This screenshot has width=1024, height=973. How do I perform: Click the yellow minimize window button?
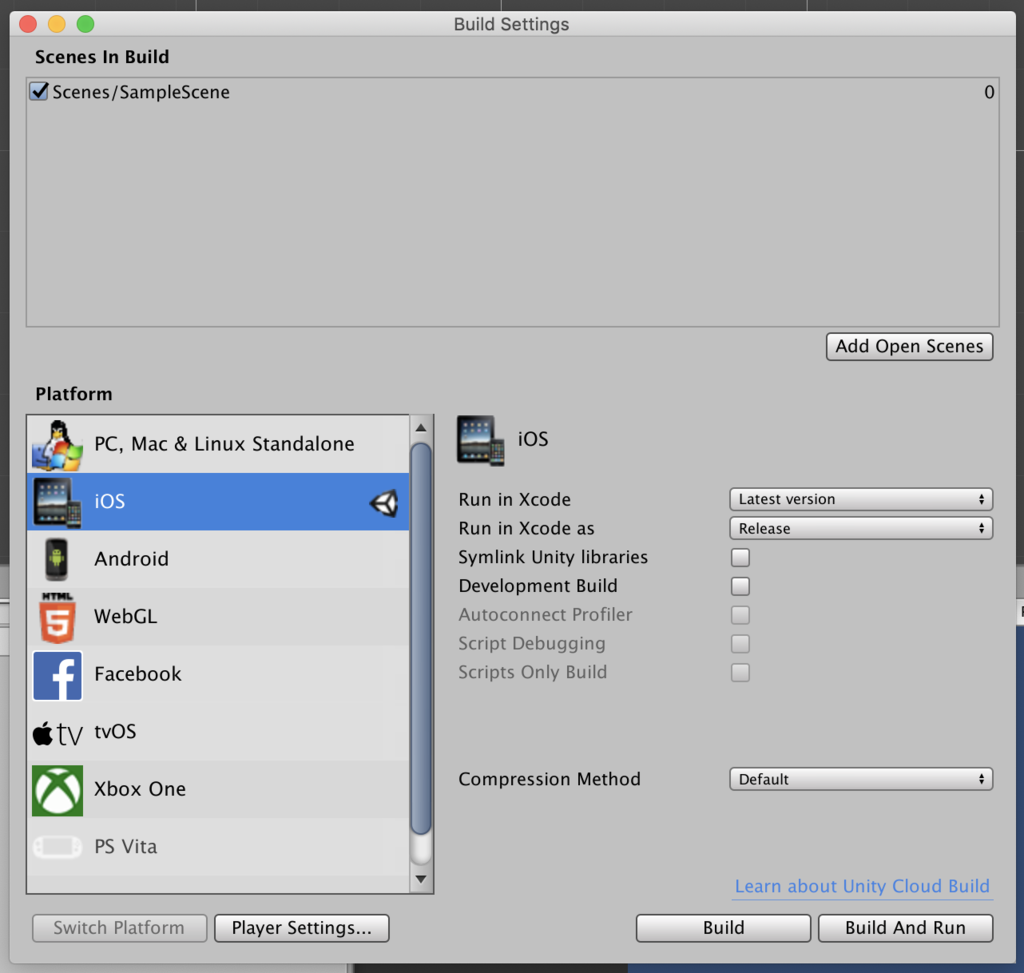[x=57, y=24]
